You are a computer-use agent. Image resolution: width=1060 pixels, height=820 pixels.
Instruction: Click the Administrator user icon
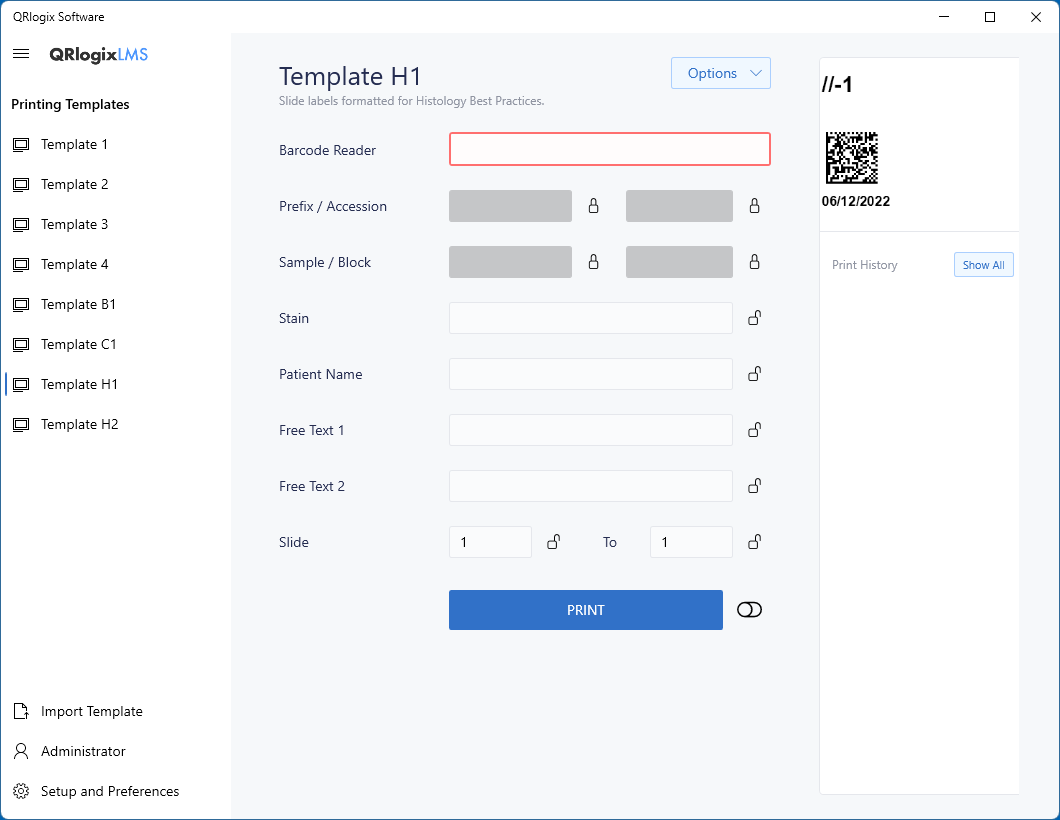21,751
